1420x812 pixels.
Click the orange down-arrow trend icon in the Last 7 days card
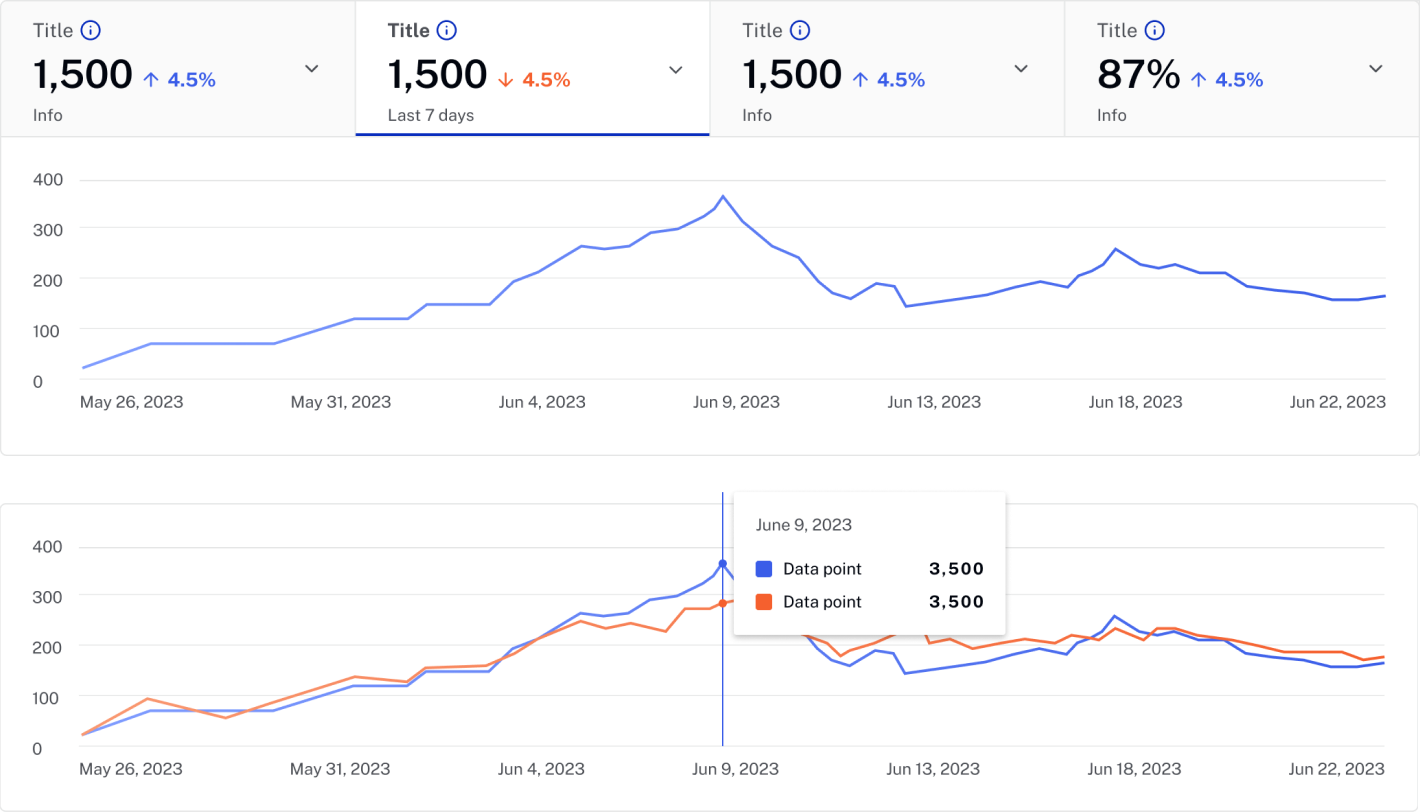(x=505, y=79)
